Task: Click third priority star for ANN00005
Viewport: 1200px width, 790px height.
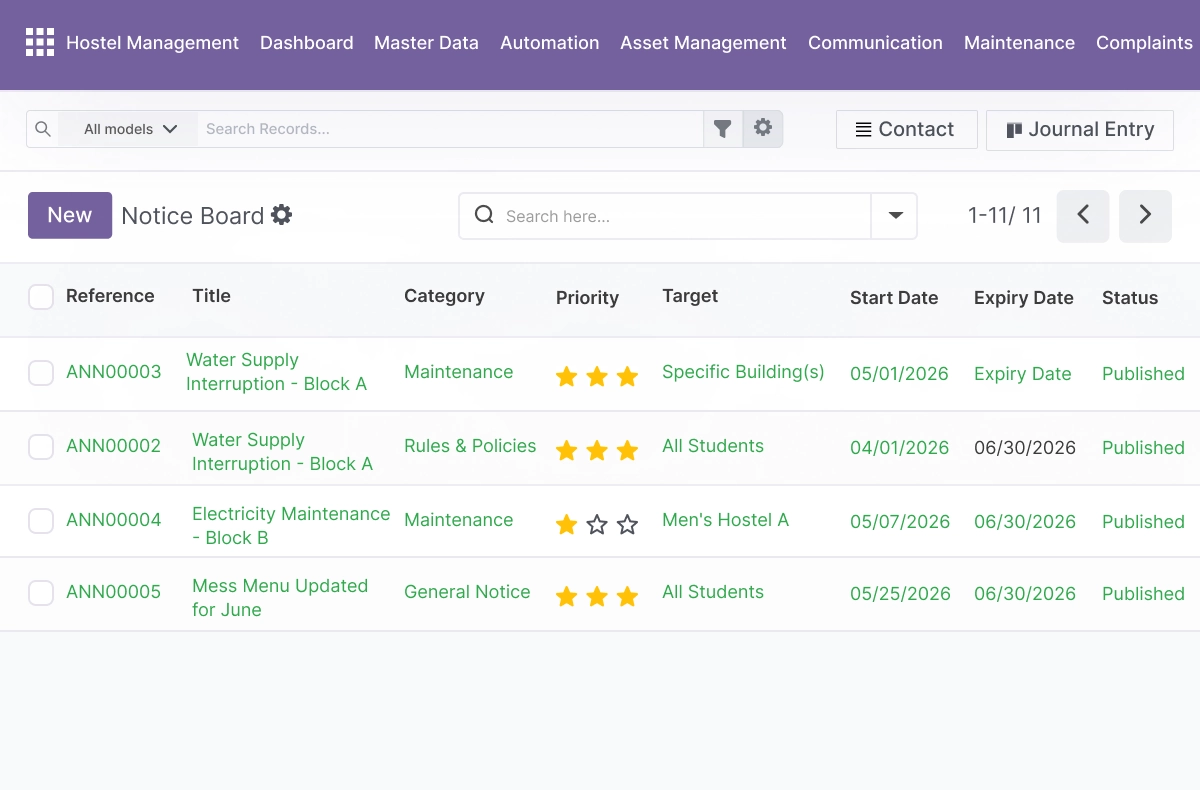Action: 627,596
